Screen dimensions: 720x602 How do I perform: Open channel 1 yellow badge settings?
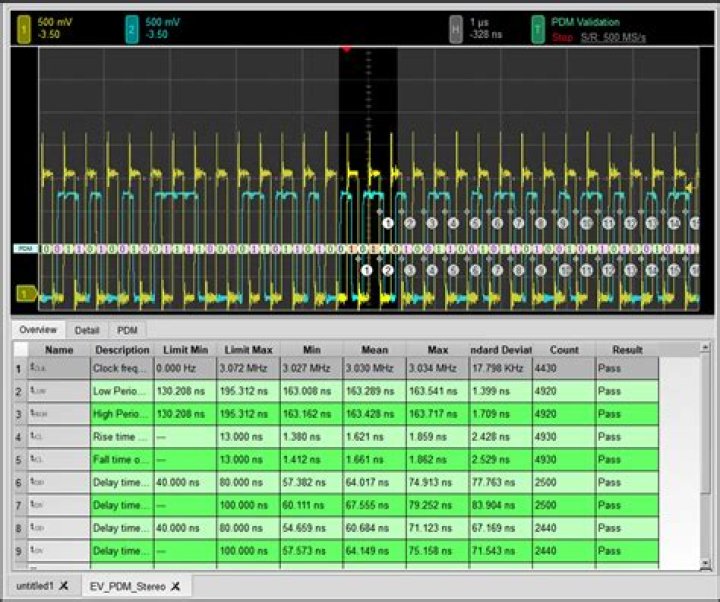pos(24,29)
